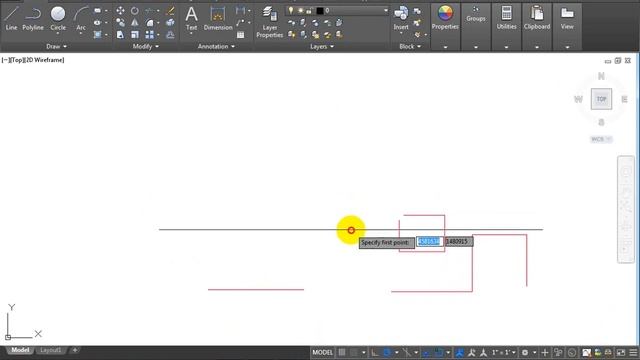Toggle polar tracking in status bar
640x360 pixels.
(x=387, y=352)
